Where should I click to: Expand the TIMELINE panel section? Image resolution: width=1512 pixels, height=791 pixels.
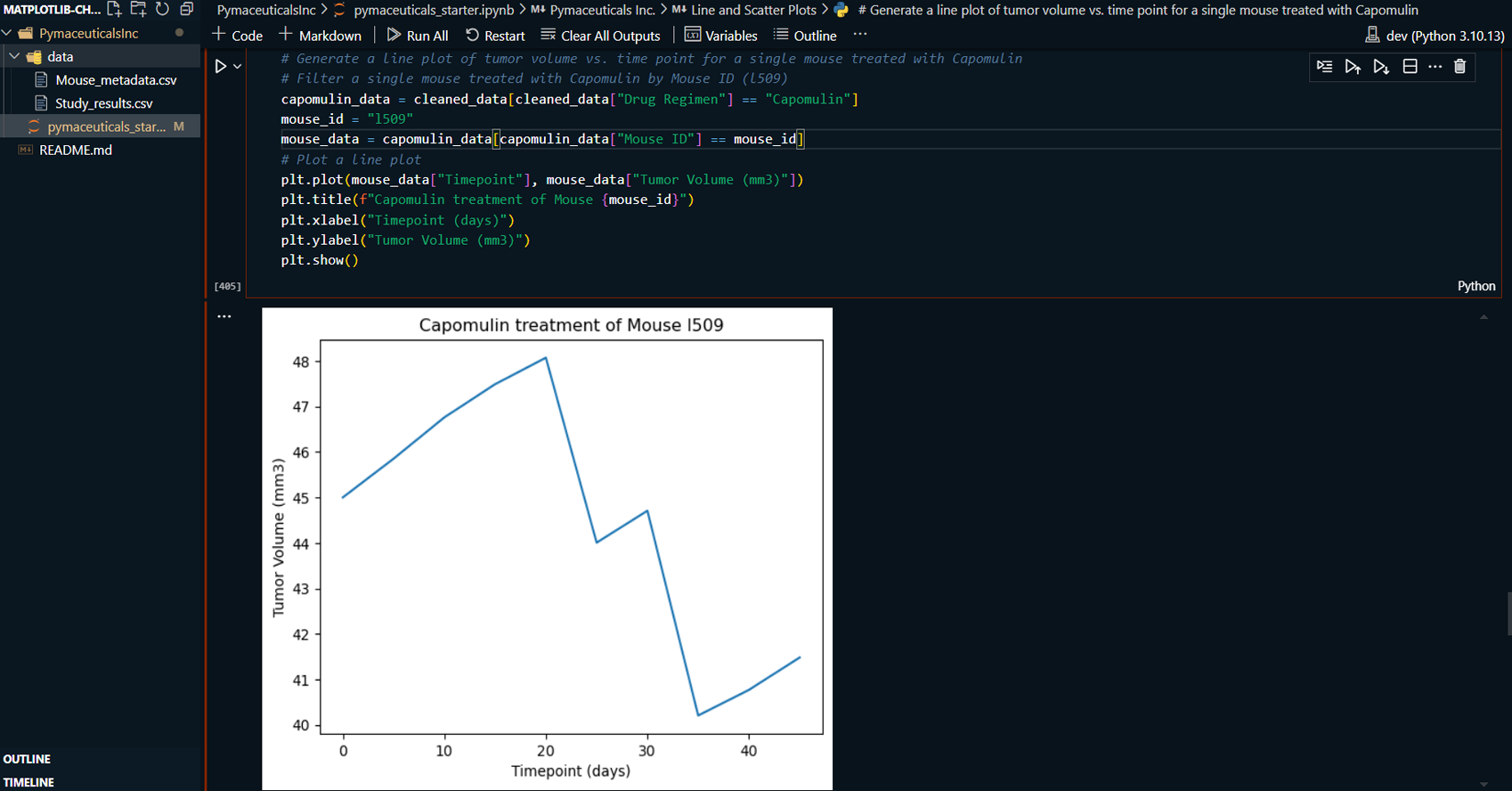29,782
